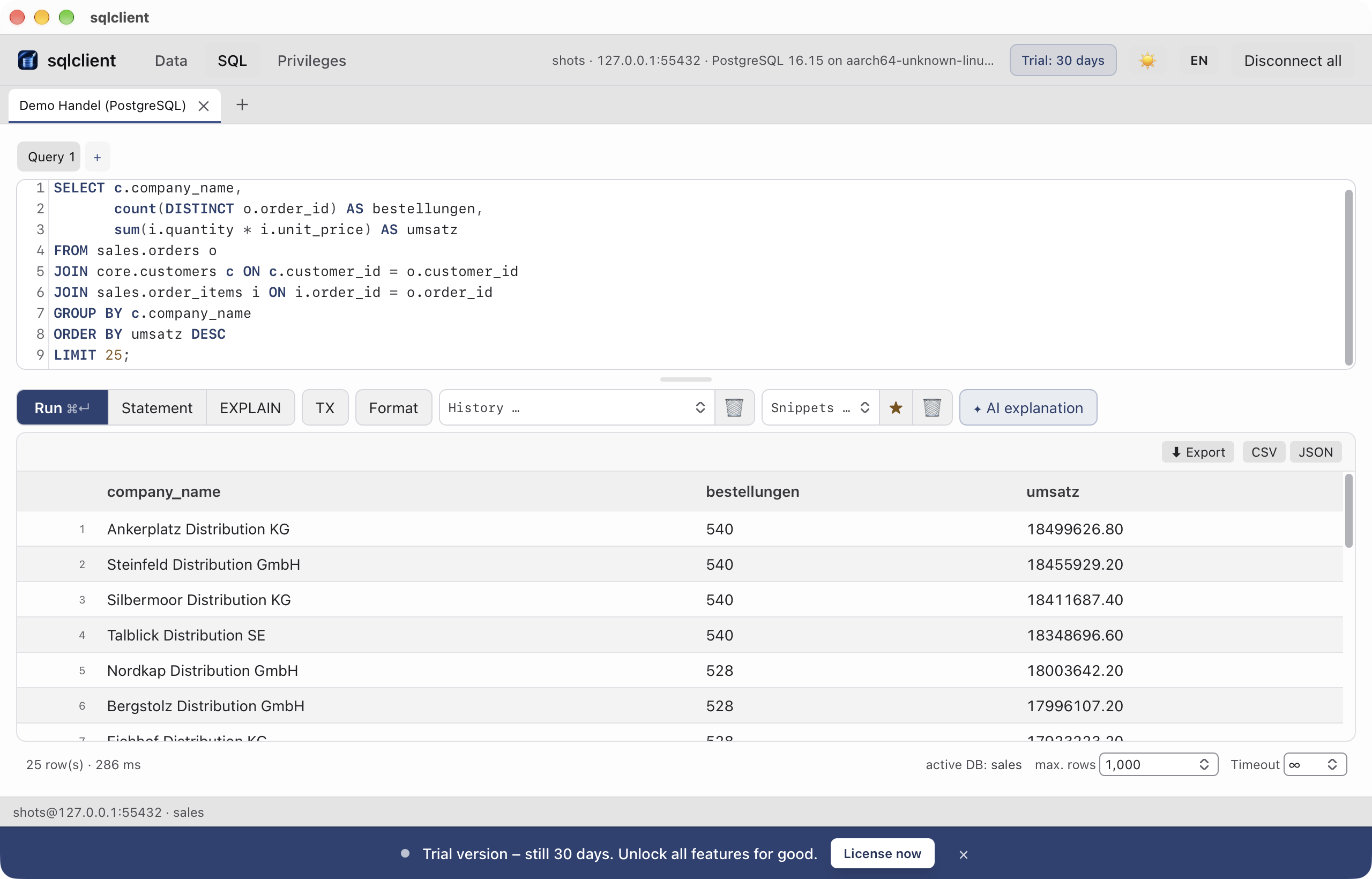The width and height of the screenshot is (1372, 879).
Task: Click the Statement button
Action: pos(157,407)
